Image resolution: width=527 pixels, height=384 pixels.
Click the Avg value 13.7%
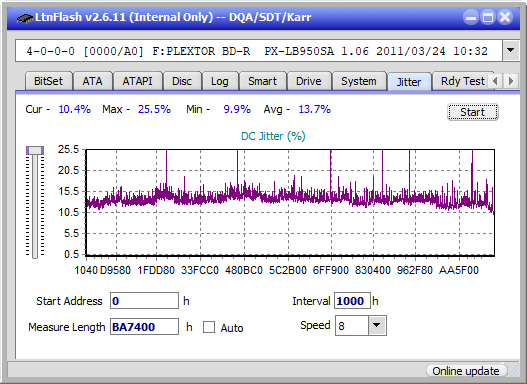pyautogui.click(x=315, y=109)
